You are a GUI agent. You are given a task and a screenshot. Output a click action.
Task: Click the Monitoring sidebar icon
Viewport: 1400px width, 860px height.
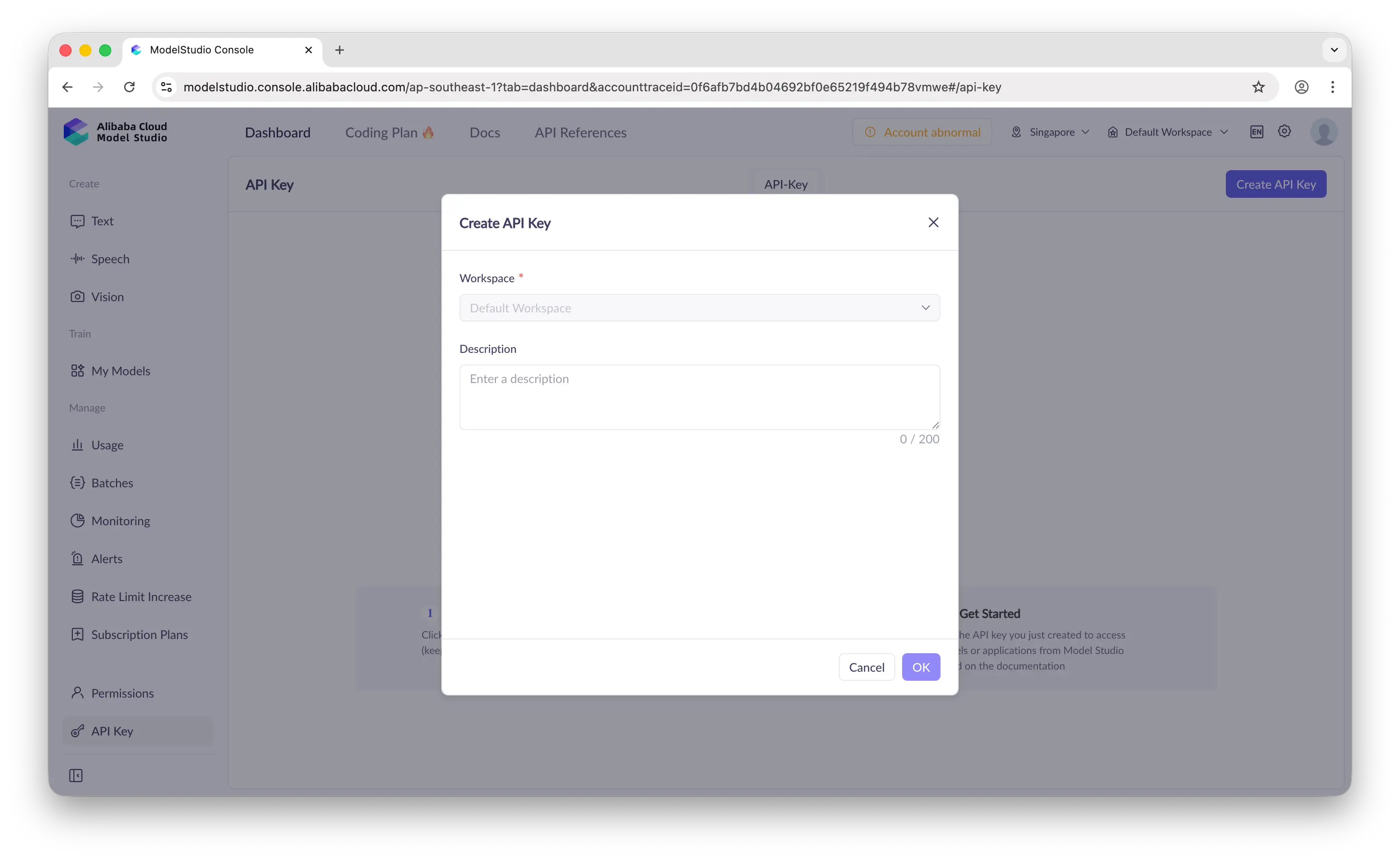pyautogui.click(x=78, y=520)
